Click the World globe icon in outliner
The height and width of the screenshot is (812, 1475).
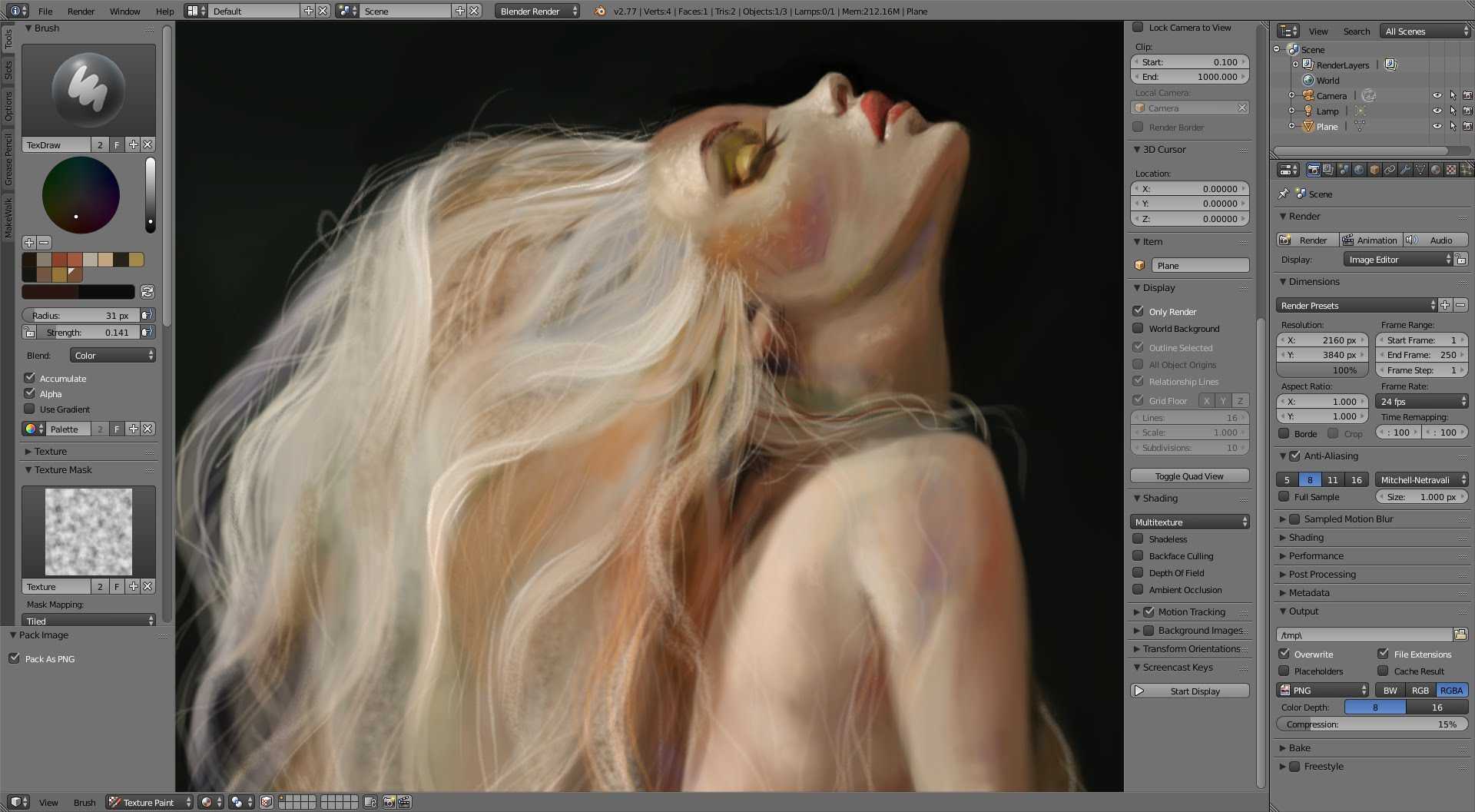[1308, 80]
